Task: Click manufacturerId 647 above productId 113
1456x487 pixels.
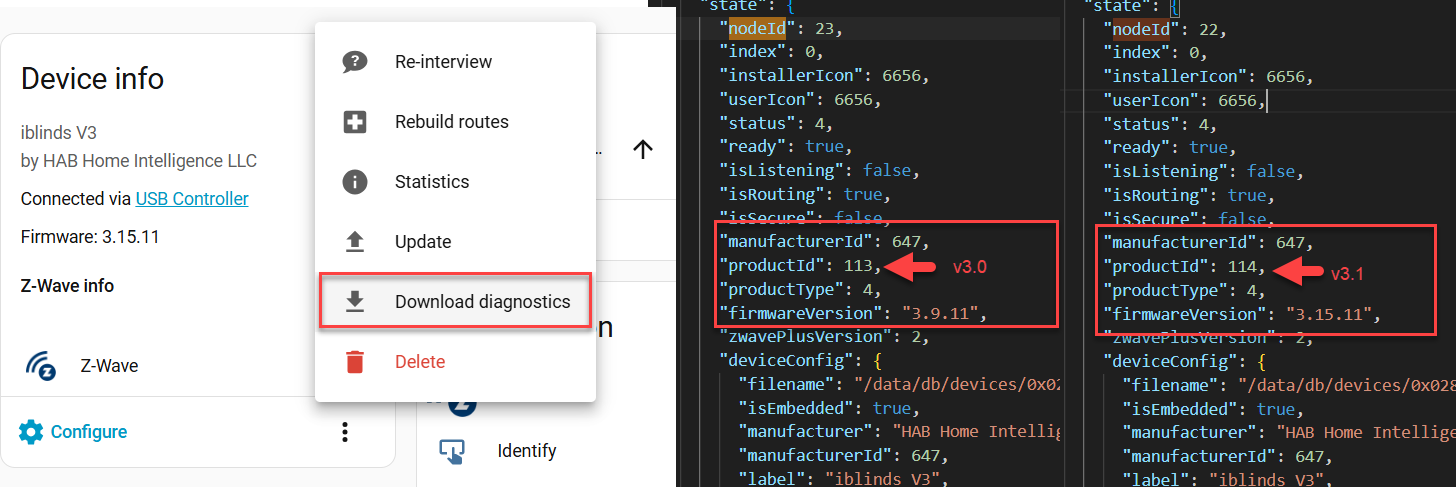Action: (x=825, y=242)
